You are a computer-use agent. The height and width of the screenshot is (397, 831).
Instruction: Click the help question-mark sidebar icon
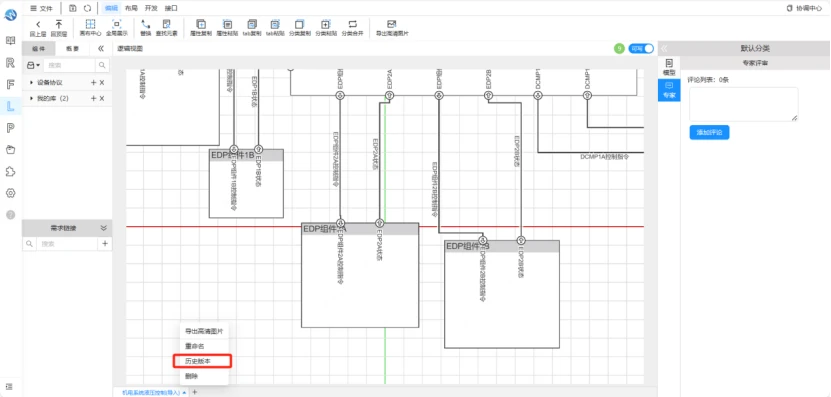click(x=10, y=215)
